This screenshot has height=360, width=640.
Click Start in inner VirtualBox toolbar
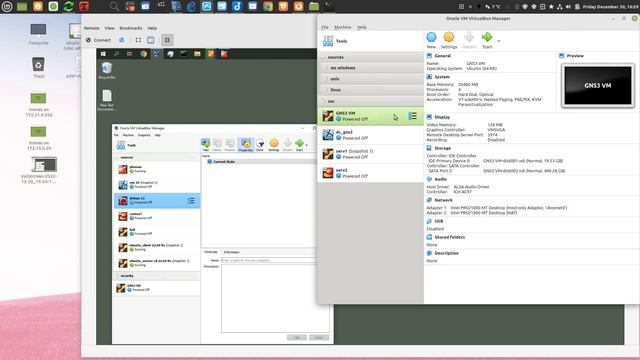pos(300,145)
